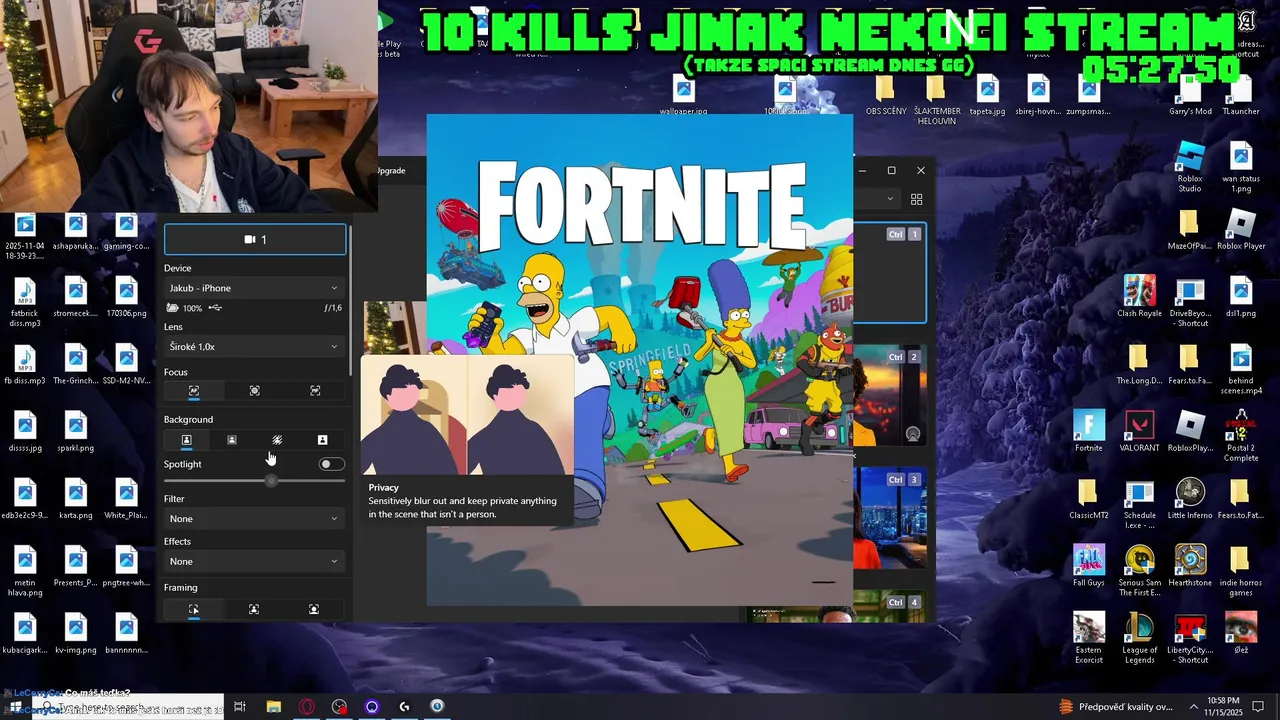
Task: Select the kv-img.png file on desktop
Action: click(x=75, y=634)
